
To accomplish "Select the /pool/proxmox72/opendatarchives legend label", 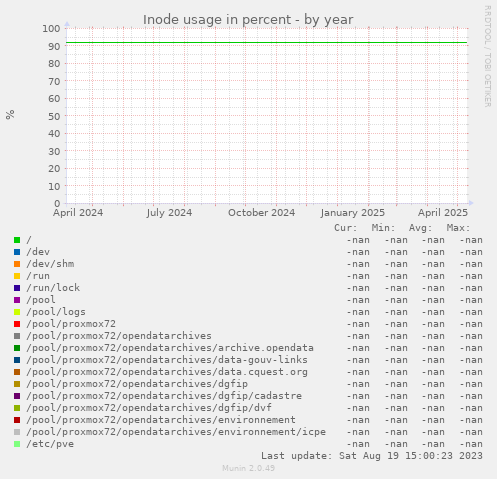I will (x=119, y=336).
